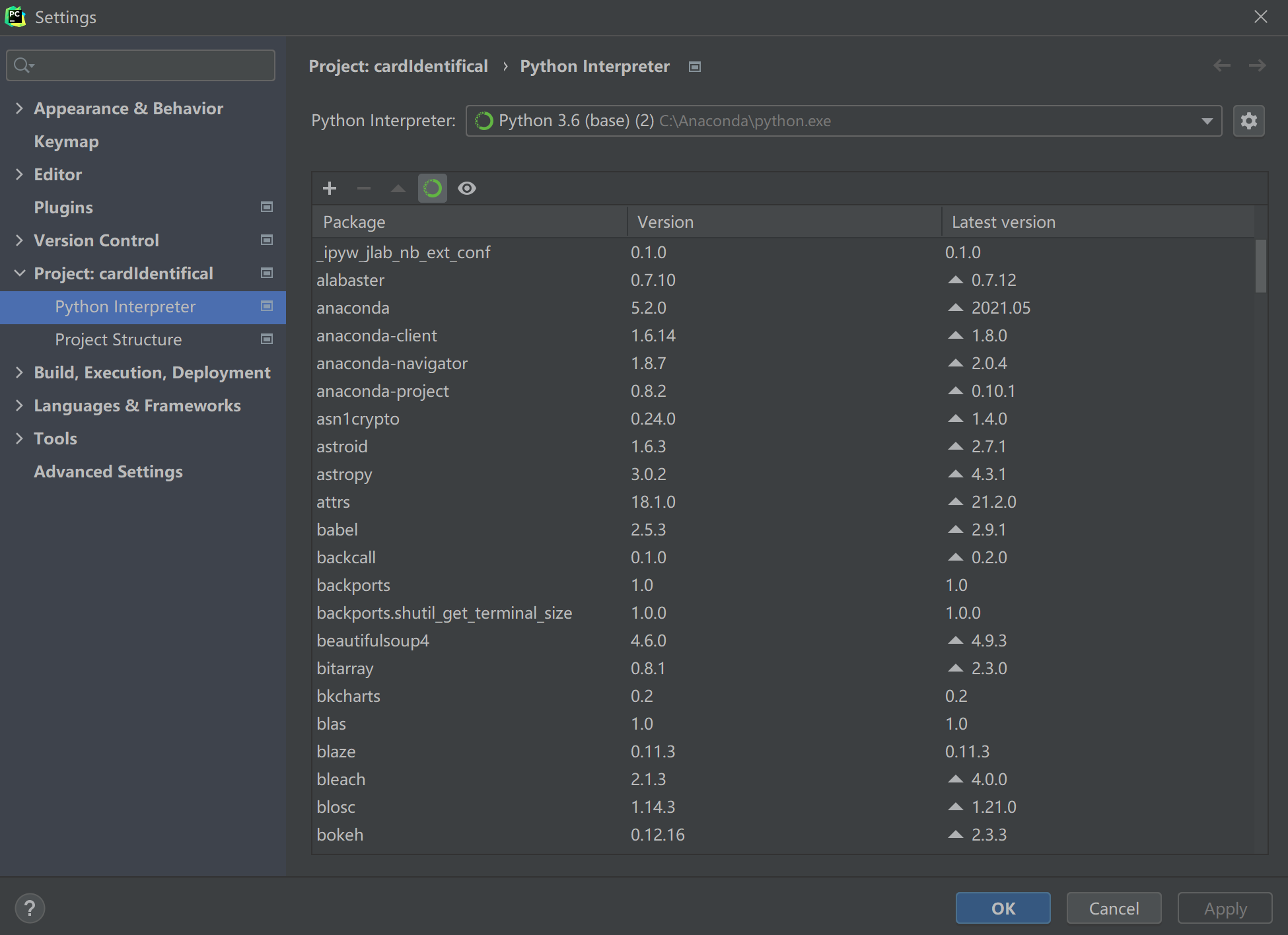Click the forward navigation arrow

[x=1257, y=65]
